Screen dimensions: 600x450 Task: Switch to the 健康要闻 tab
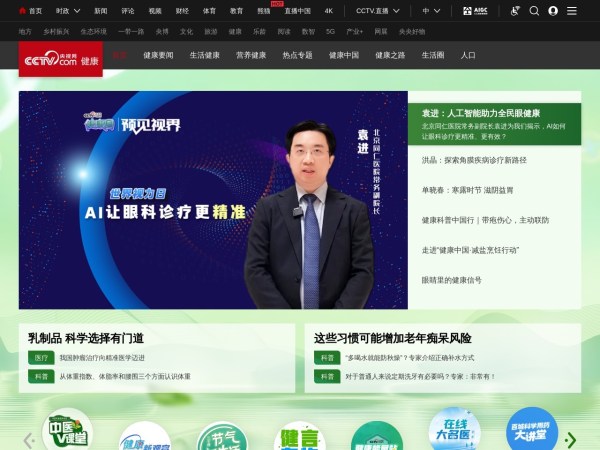[154, 55]
